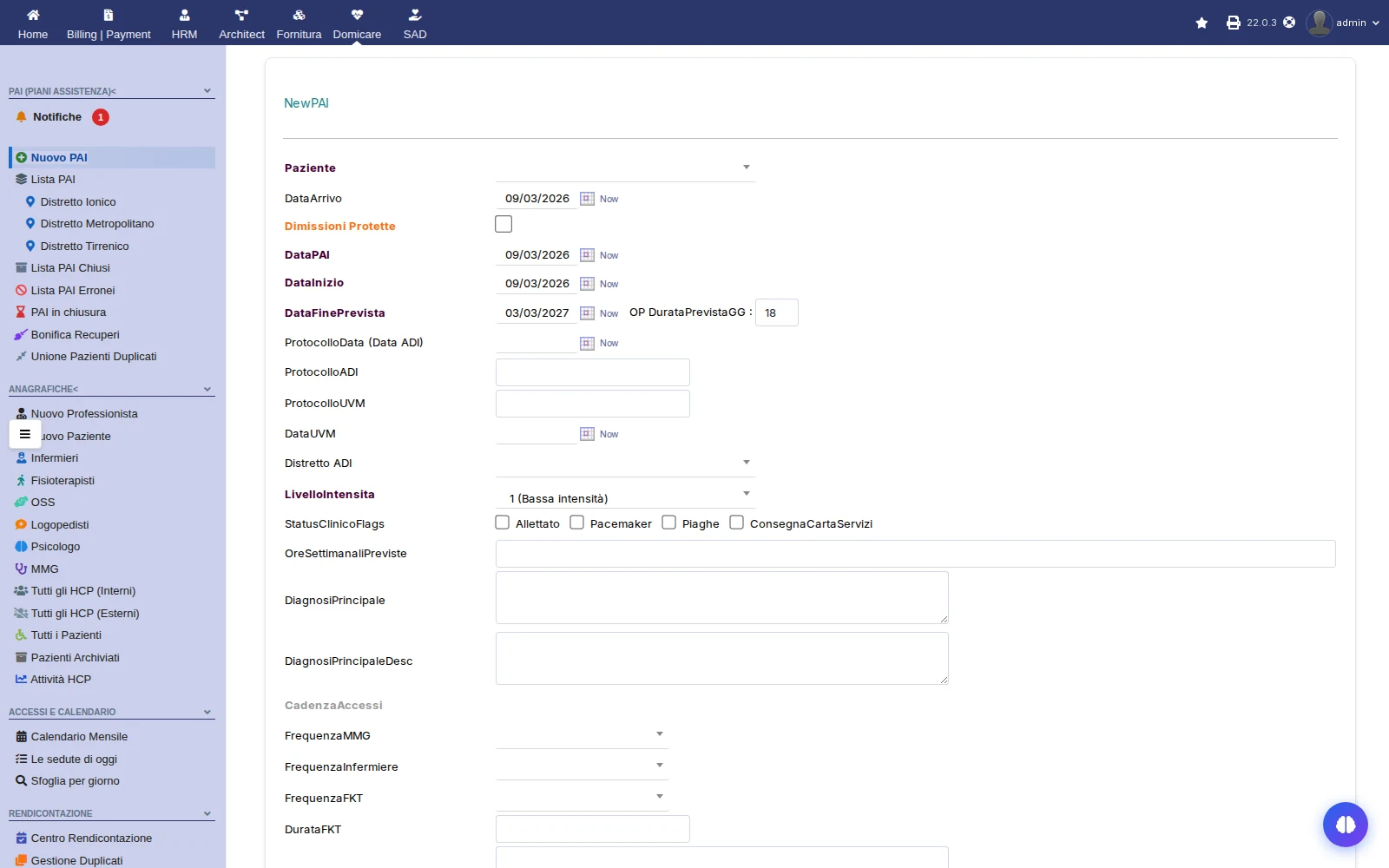Open calendar picker for ProtocolloData
Screen dimensions: 1389x868
[587, 343]
